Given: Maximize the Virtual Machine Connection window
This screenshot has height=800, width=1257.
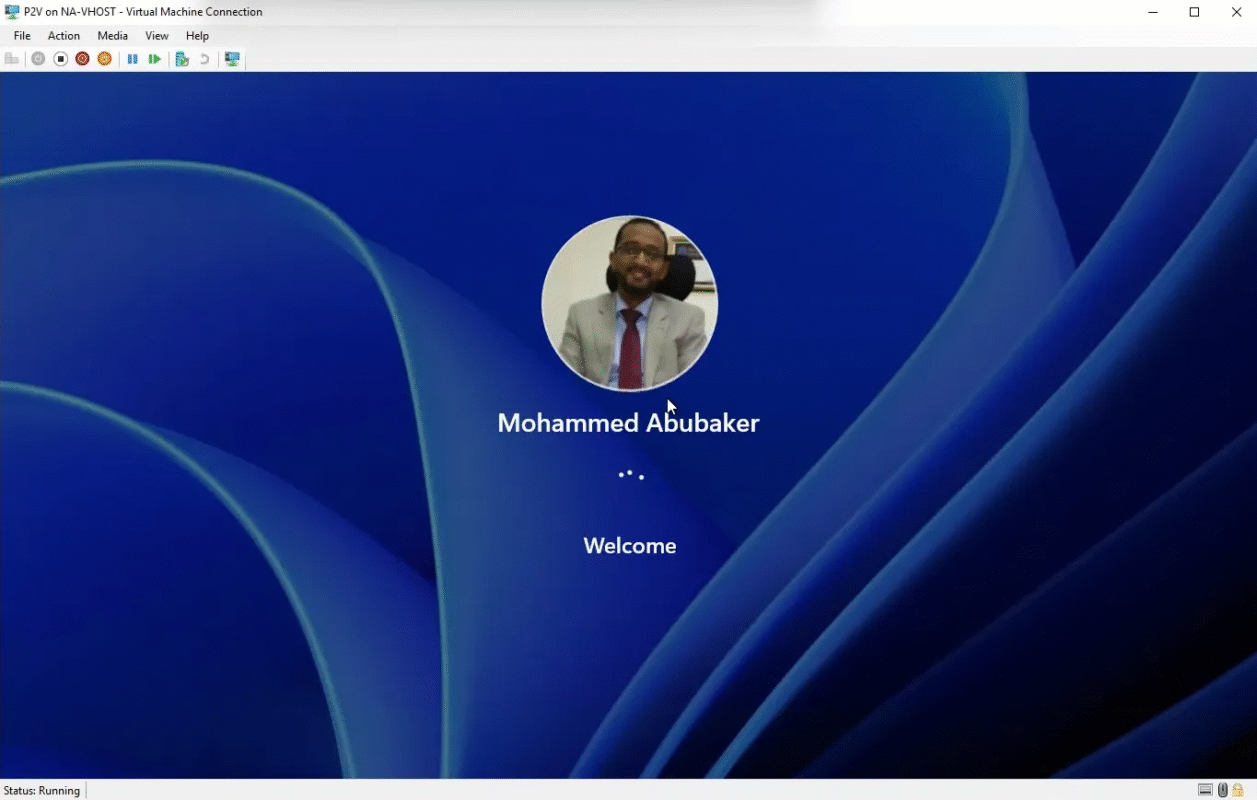Looking at the screenshot, I should coord(1194,12).
